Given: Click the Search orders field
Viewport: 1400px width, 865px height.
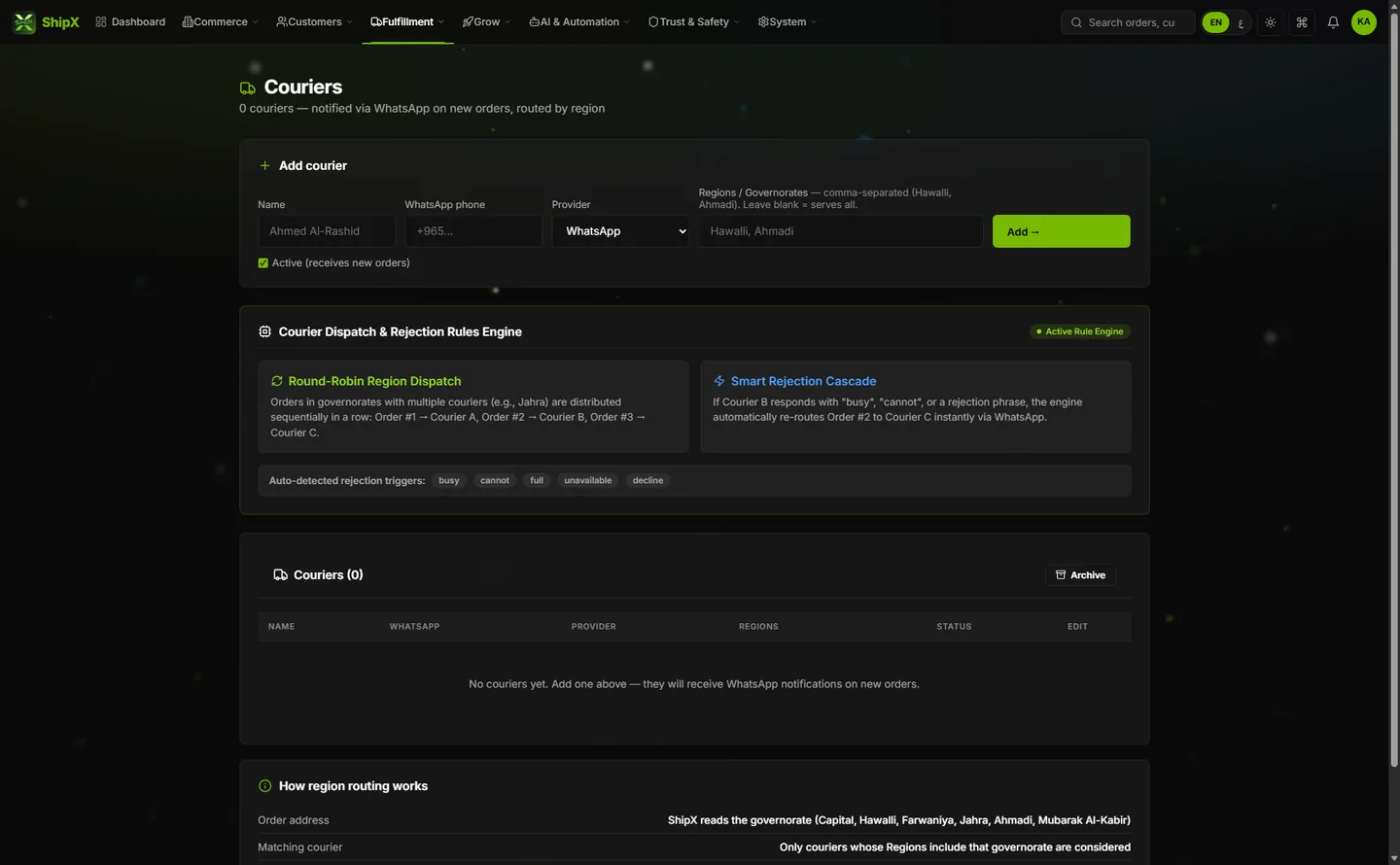Looking at the screenshot, I should [x=1128, y=22].
